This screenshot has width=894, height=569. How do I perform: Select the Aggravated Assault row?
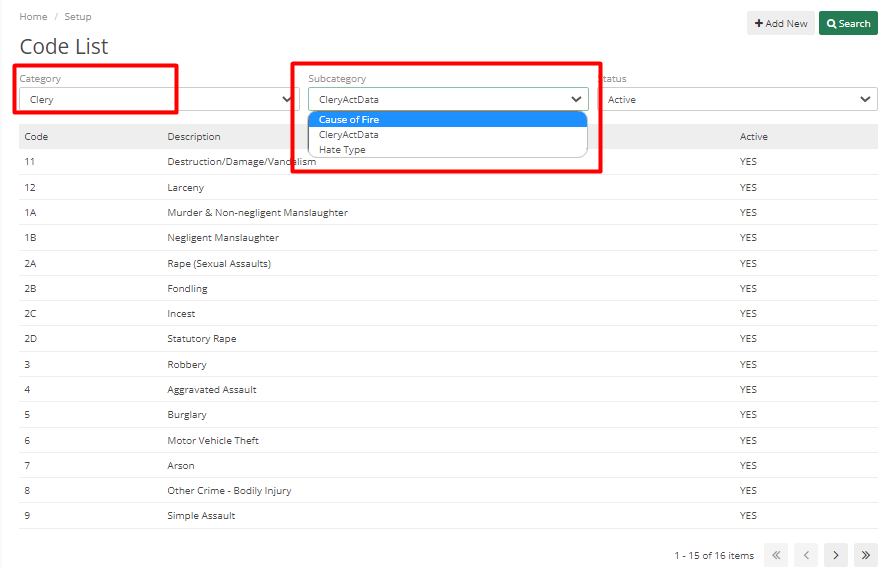pyautogui.click(x=448, y=389)
